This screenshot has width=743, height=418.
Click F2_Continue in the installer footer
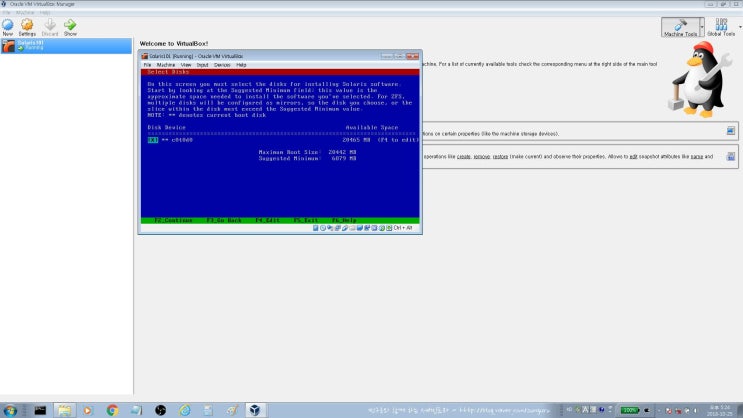tap(173, 220)
